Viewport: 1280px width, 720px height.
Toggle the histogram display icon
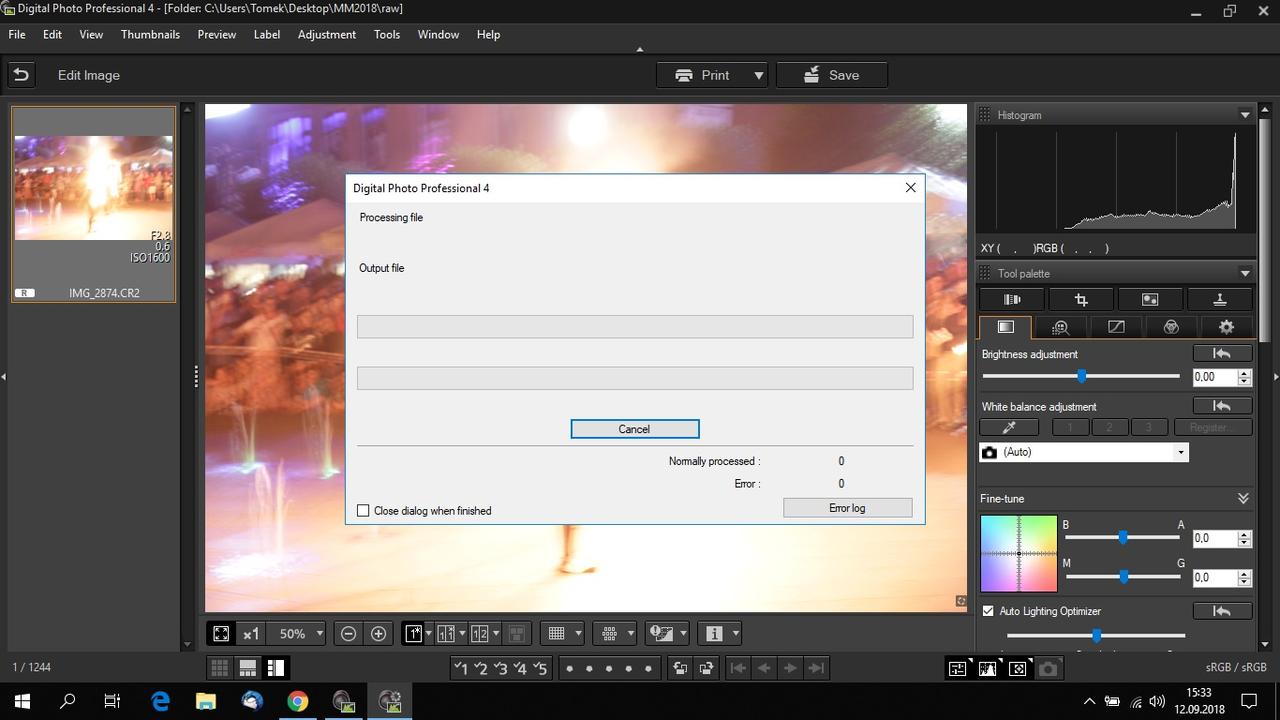pyautogui.click(x=988, y=668)
